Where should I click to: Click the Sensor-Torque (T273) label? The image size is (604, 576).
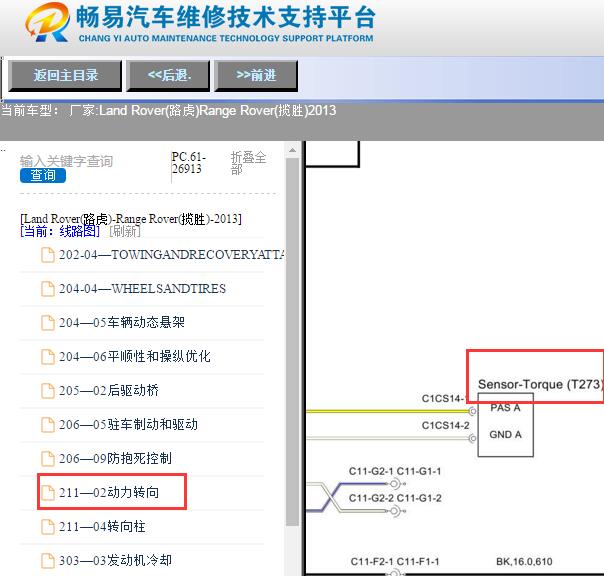540,384
